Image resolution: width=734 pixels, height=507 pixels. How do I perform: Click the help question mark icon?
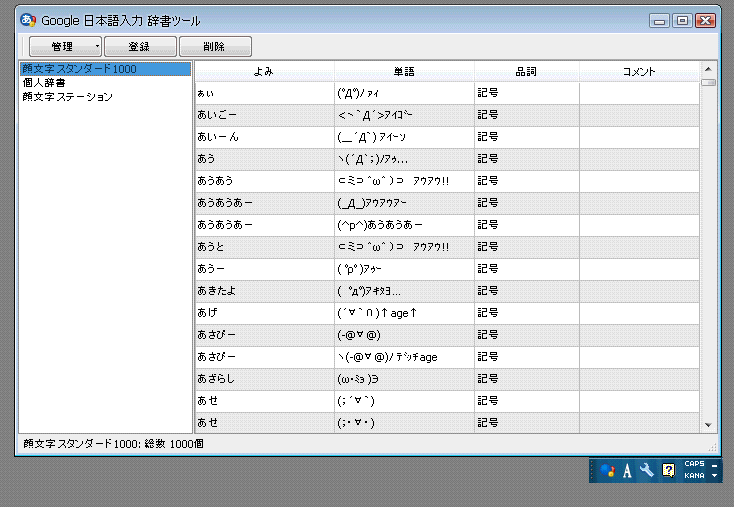tap(668, 470)
